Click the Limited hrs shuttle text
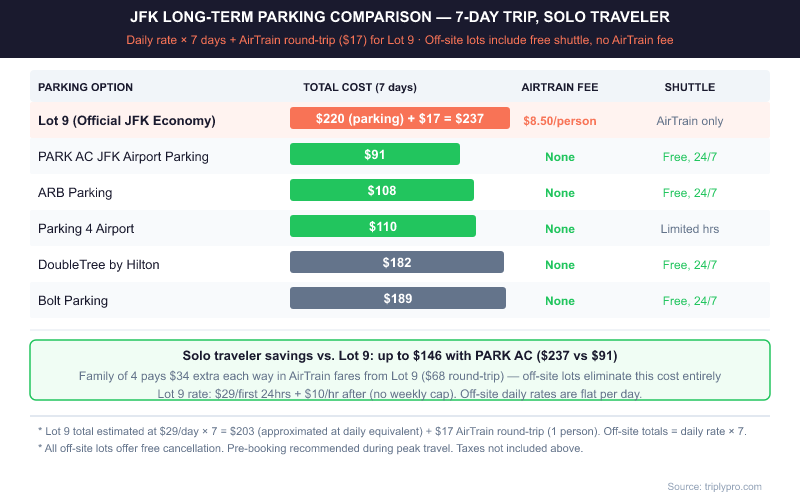The height and width of the screenshot is (500, 800). (689, 229)
